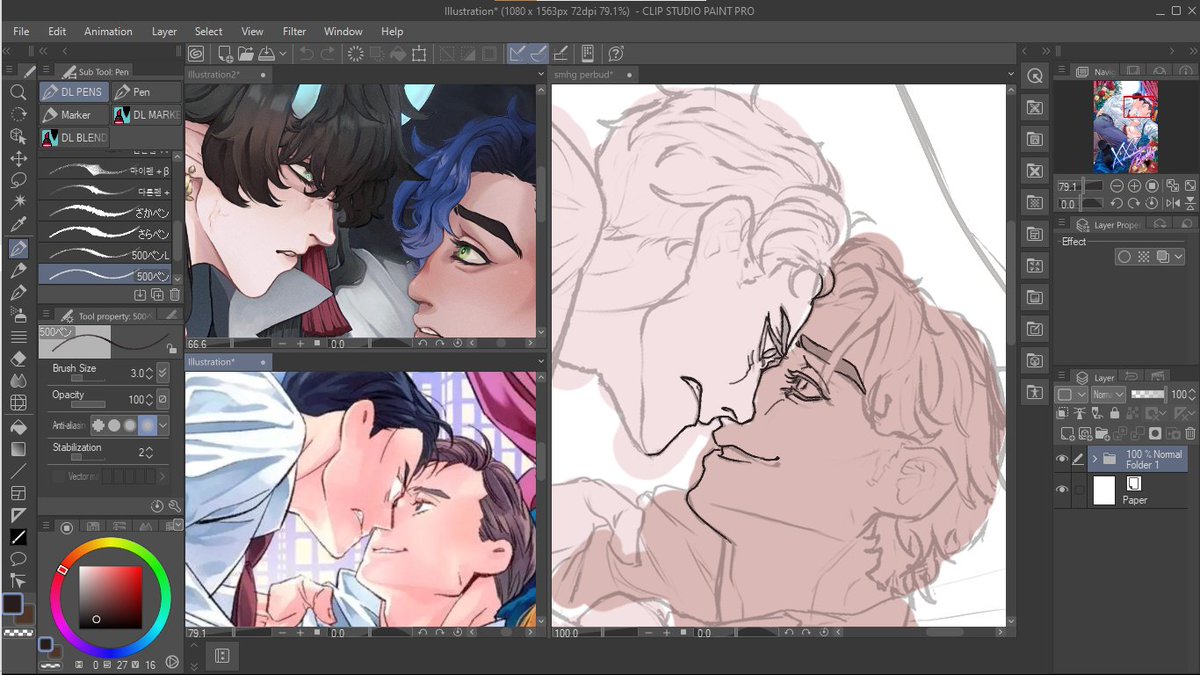1200x675 pixels.
Task: Click the New file icon in command bar
Action: (x=226, y=54)
